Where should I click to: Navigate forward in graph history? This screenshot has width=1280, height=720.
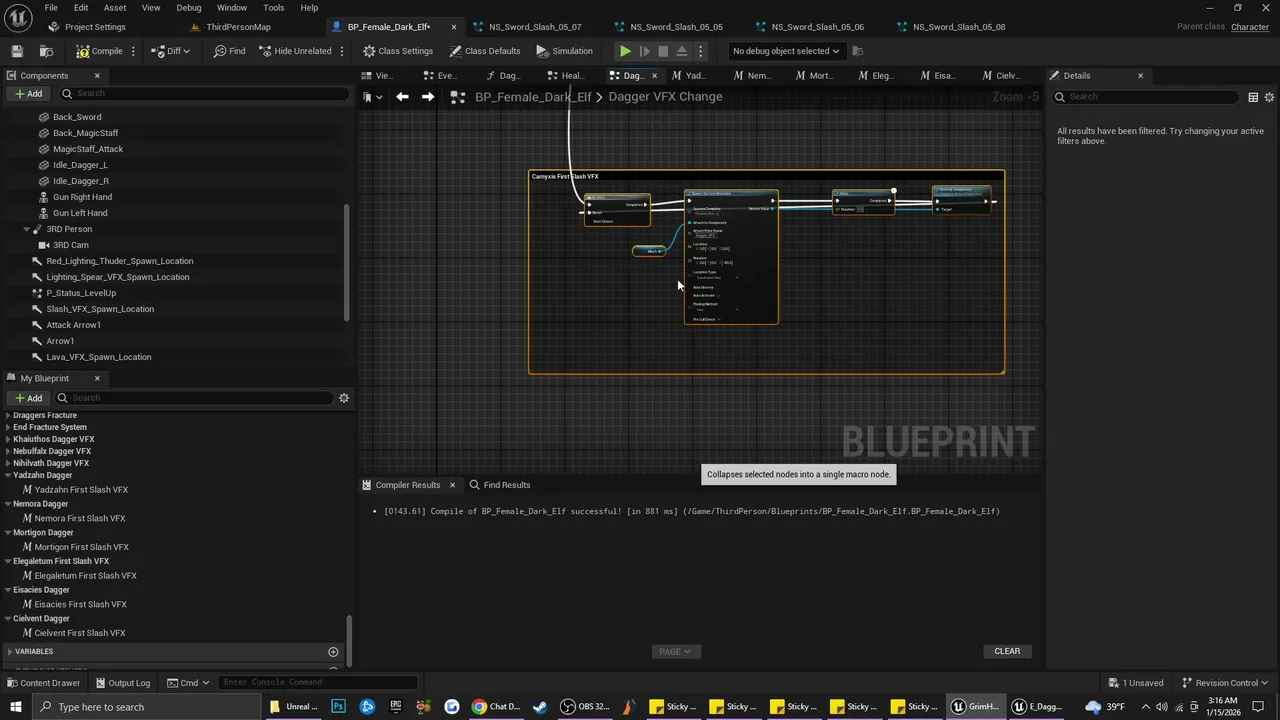pos(427,97)
